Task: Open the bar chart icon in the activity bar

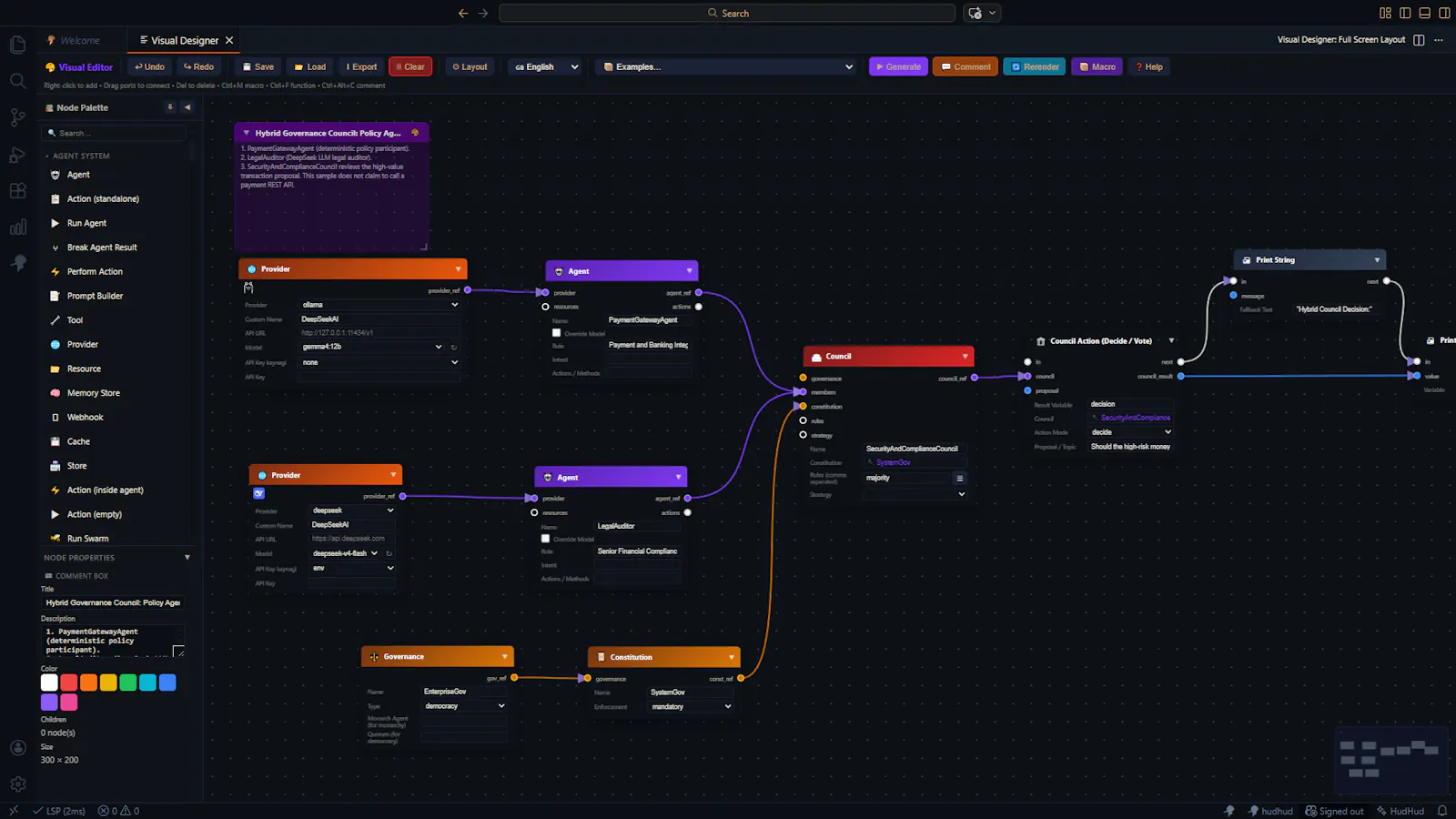Action: tap(17, 227)
